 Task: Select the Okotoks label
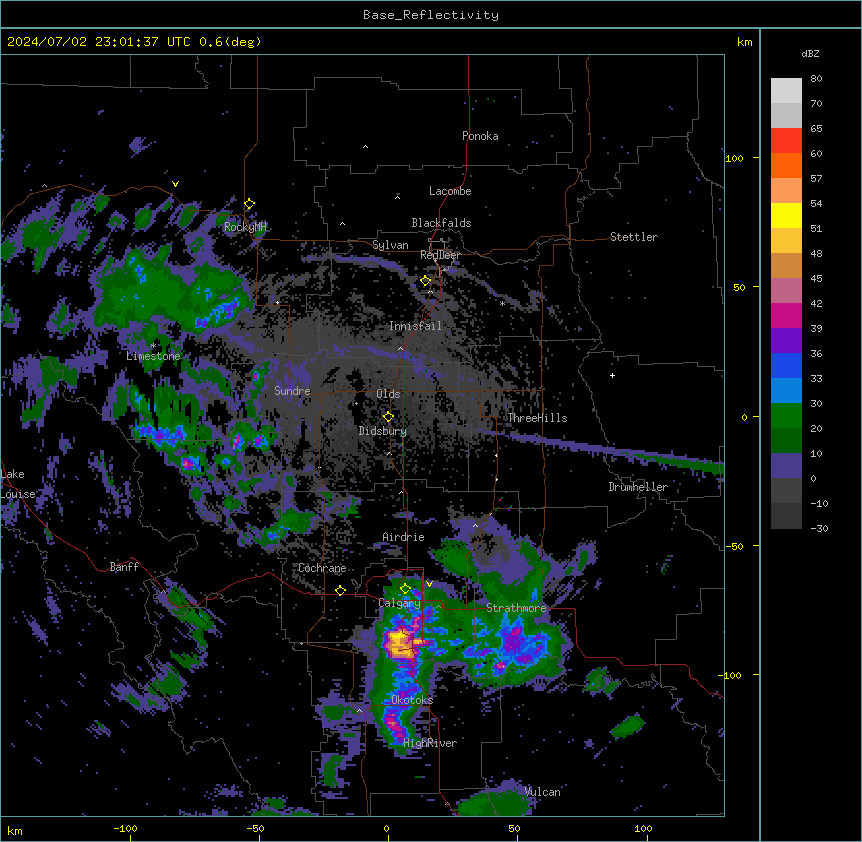pyautogui.click(x=412, y=700)
